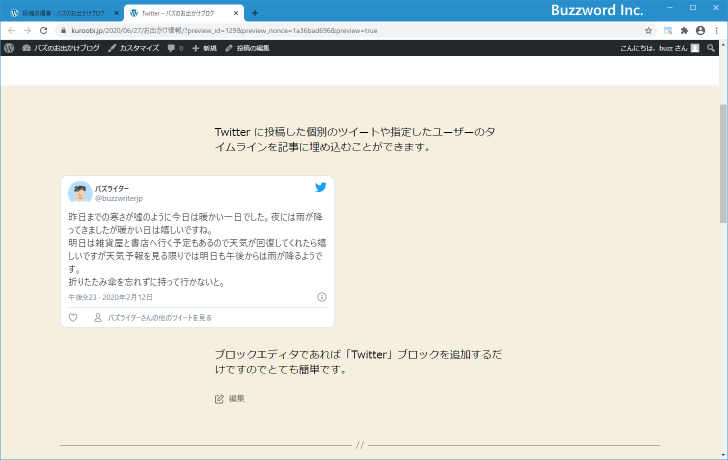728x460 pixels.
Task: Reload the page in the browser
Action: pyautogui.click(x=43, y=31)
